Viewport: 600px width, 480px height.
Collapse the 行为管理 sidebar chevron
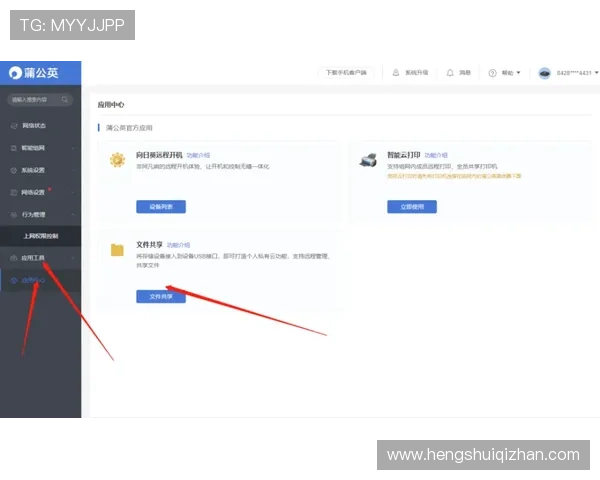[x=73, y=215]
